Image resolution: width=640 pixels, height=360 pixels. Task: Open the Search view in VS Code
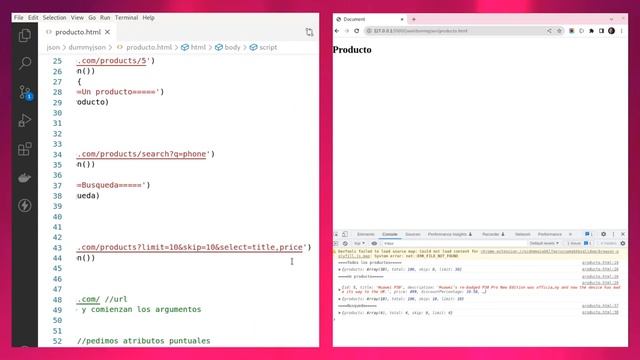pyautogui.click(x=24, y=63)
